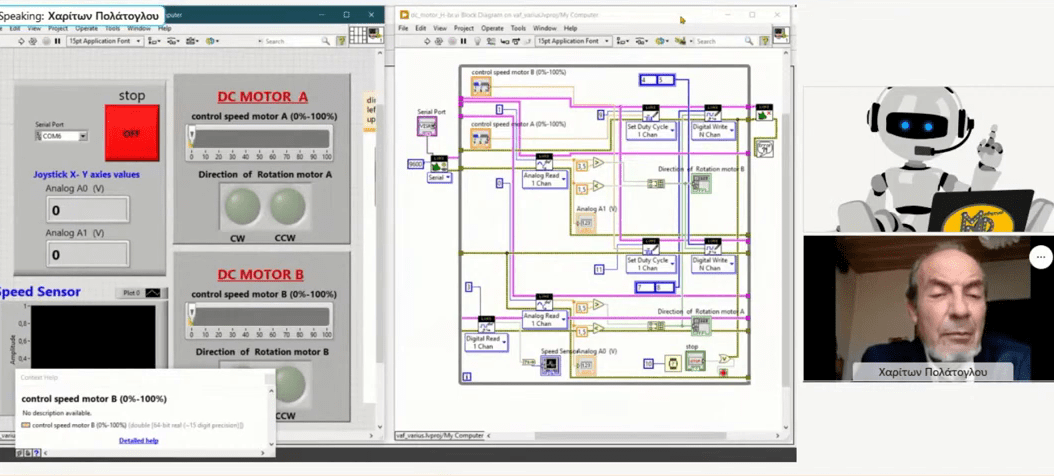Click the Analog A0 (V) value field

pos(88,210)
